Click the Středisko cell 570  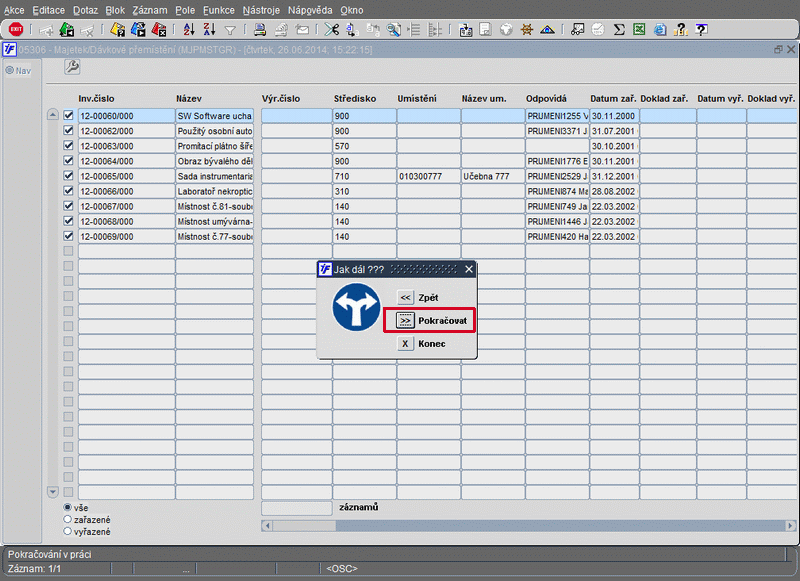pyautogui.click(x=364, y=146)
